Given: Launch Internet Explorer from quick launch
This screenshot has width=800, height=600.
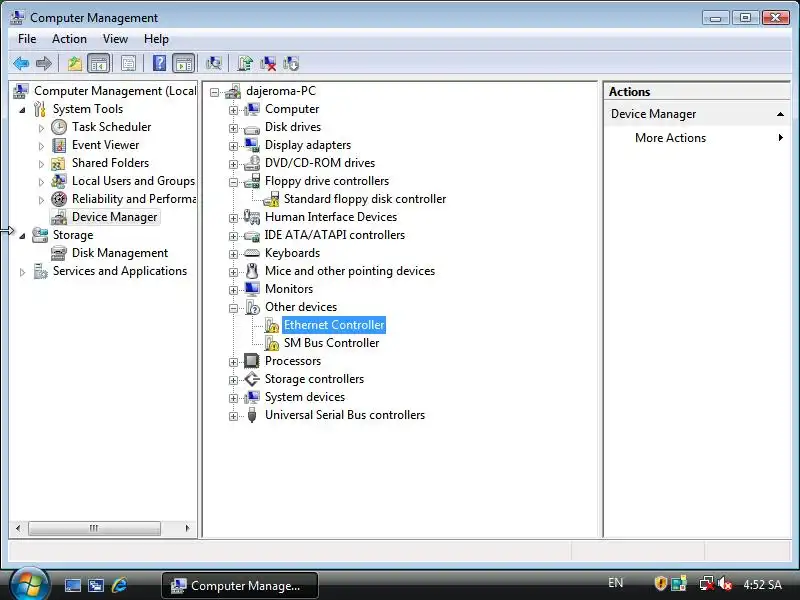Looking at the screenshot, I should pos(119,585).
